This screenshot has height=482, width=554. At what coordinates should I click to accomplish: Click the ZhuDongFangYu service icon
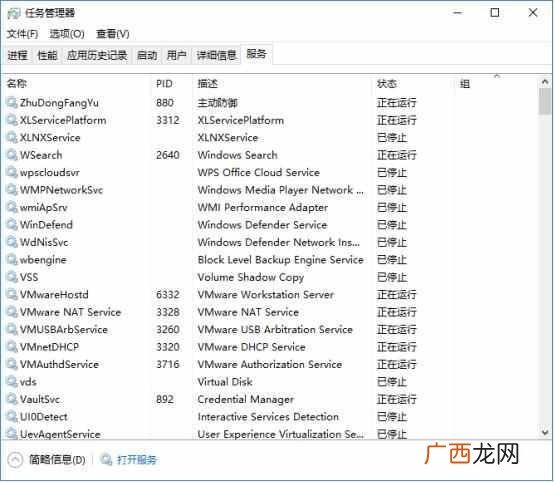[x=12, y=103]
